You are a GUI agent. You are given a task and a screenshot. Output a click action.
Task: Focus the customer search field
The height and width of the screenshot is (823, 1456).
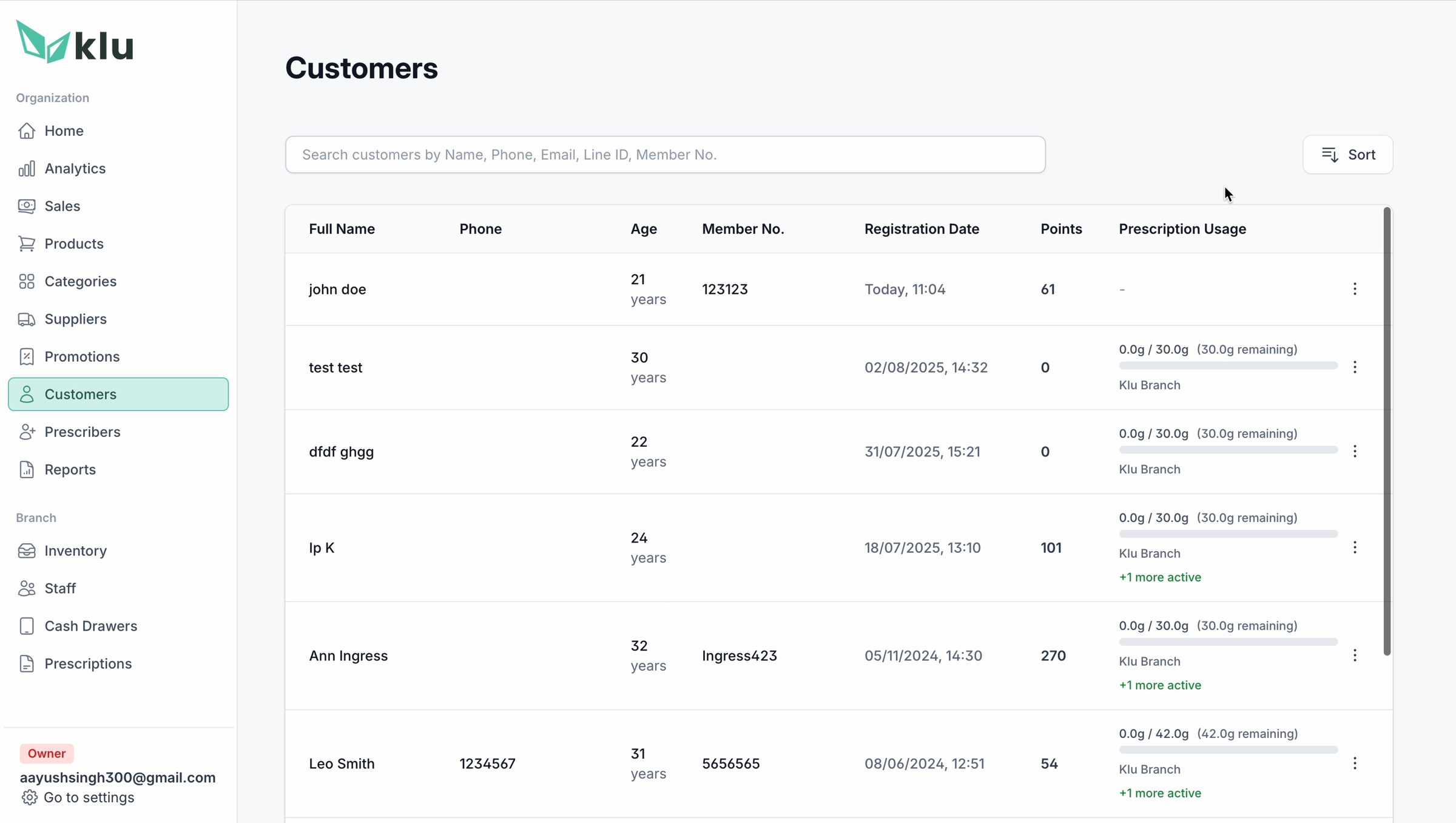point(666,155)
